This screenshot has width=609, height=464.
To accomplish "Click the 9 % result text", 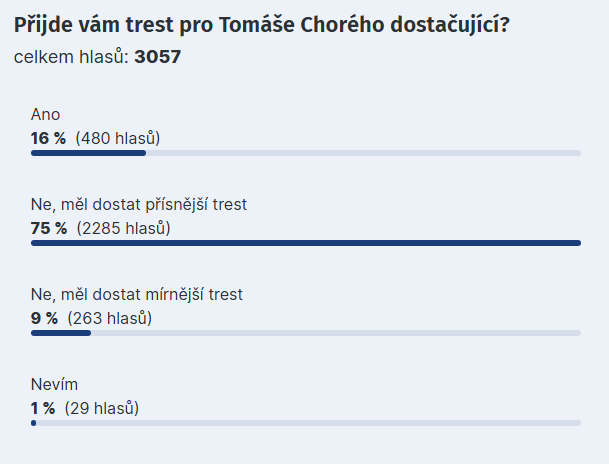I will point(45,318).
